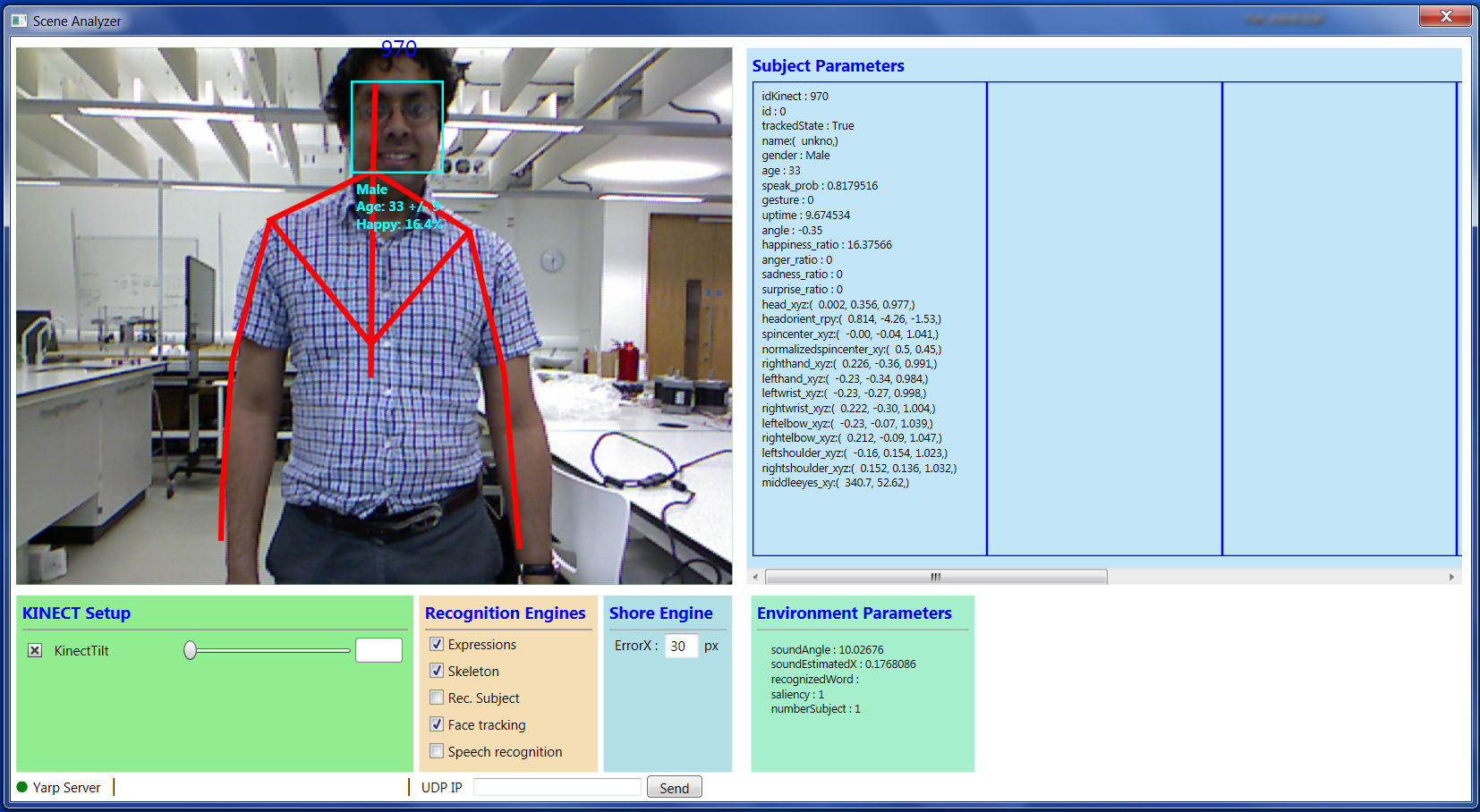Screen dimensions: 1480x812
Task: Click the "saliency : 1" line
Action: (x=797, y=695)
